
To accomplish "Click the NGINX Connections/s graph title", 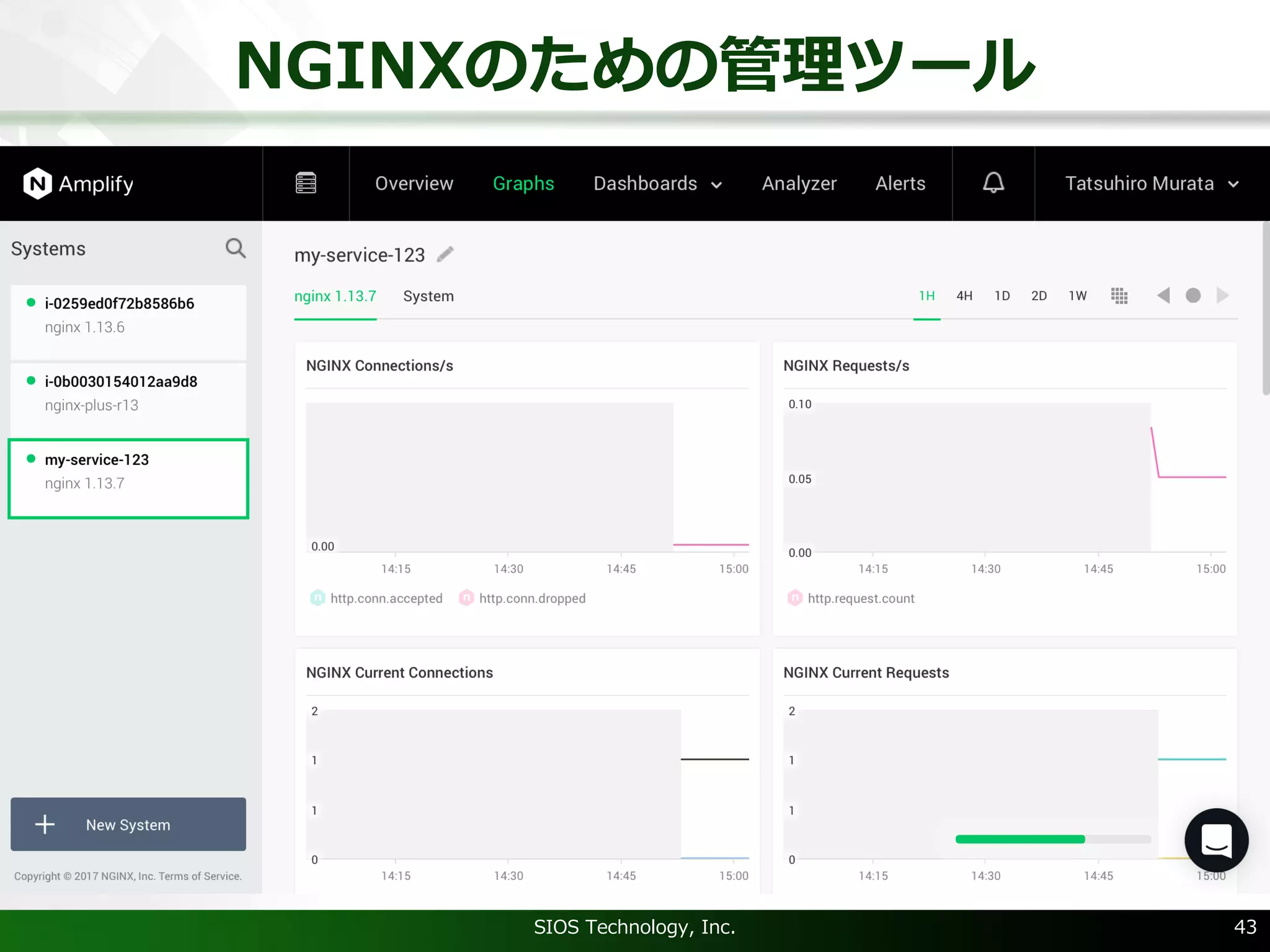I will (380, 366).
